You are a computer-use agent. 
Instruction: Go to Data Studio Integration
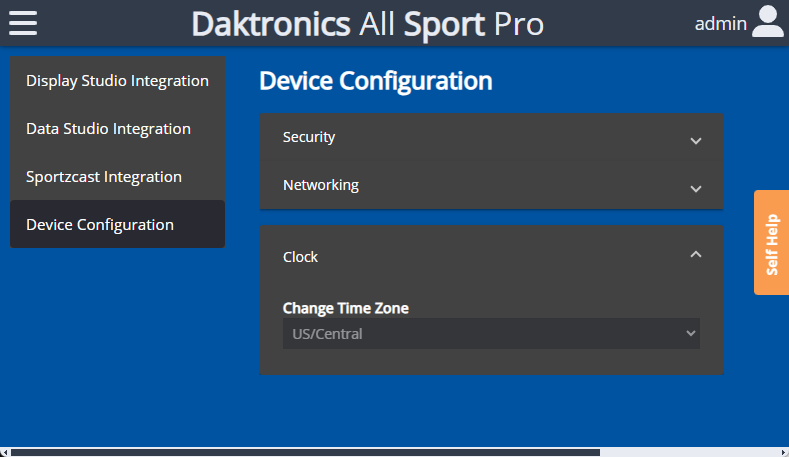click(x=108, y=129)
